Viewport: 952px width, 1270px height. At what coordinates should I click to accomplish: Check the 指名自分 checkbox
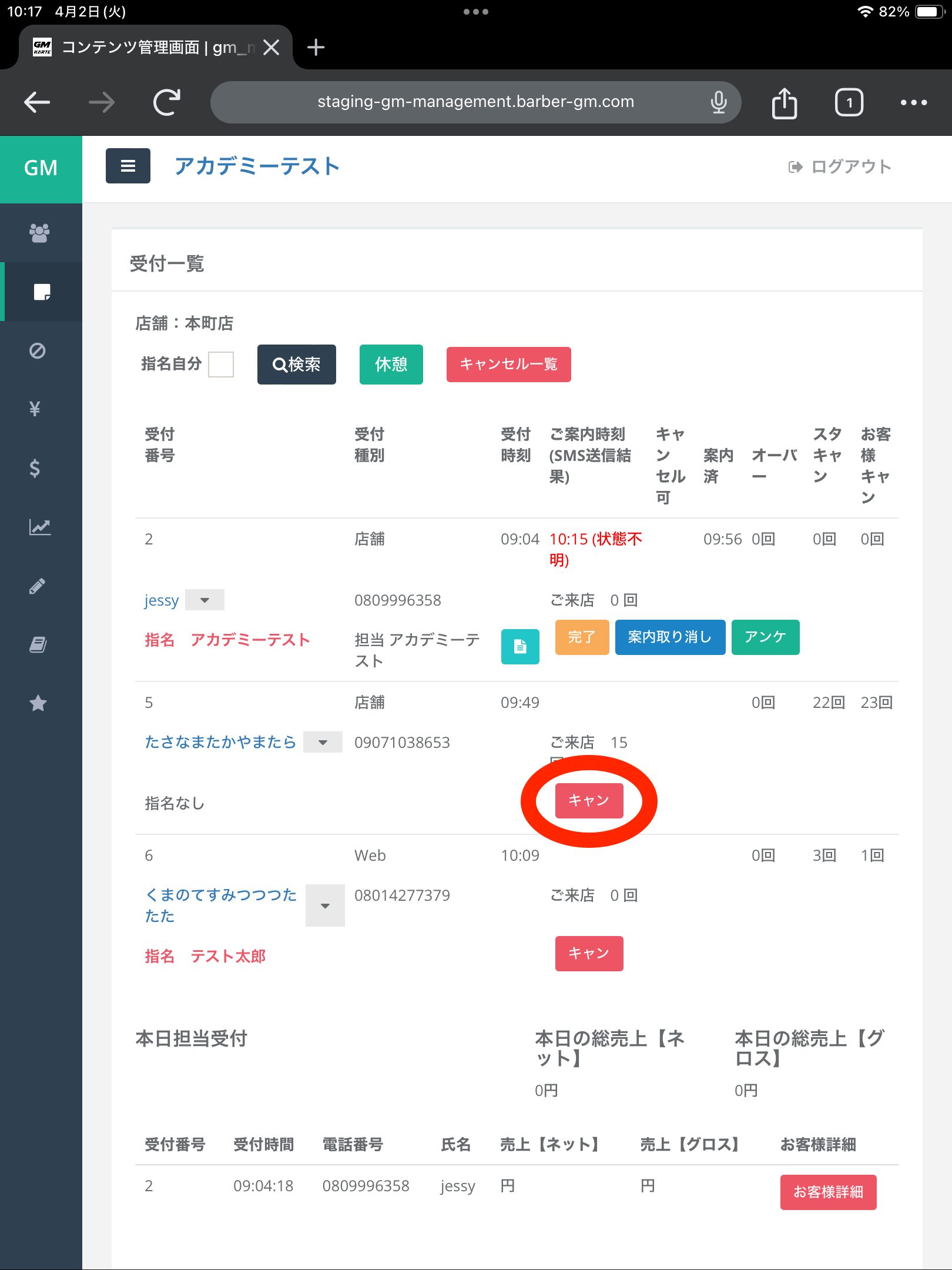[x=221, y=365]
